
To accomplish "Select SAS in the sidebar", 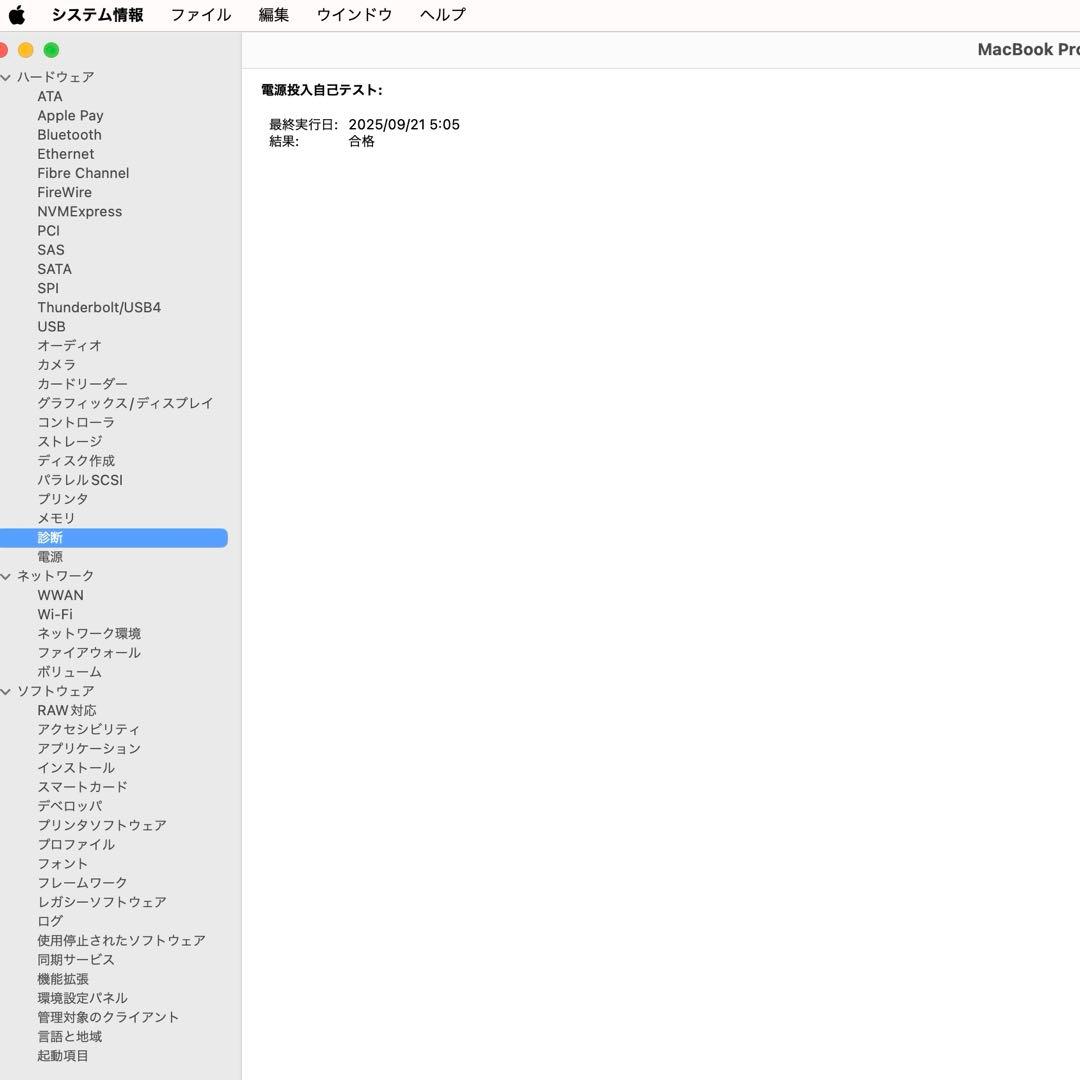I will [x=50, y=250].
